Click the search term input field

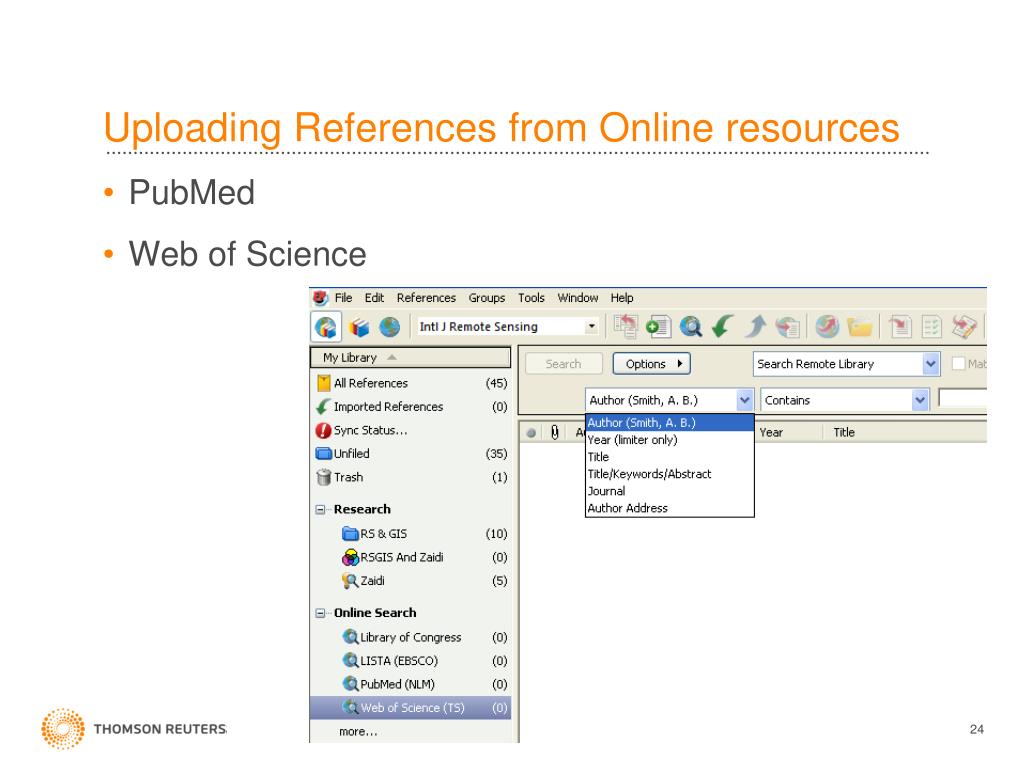[x=962, y=398]
